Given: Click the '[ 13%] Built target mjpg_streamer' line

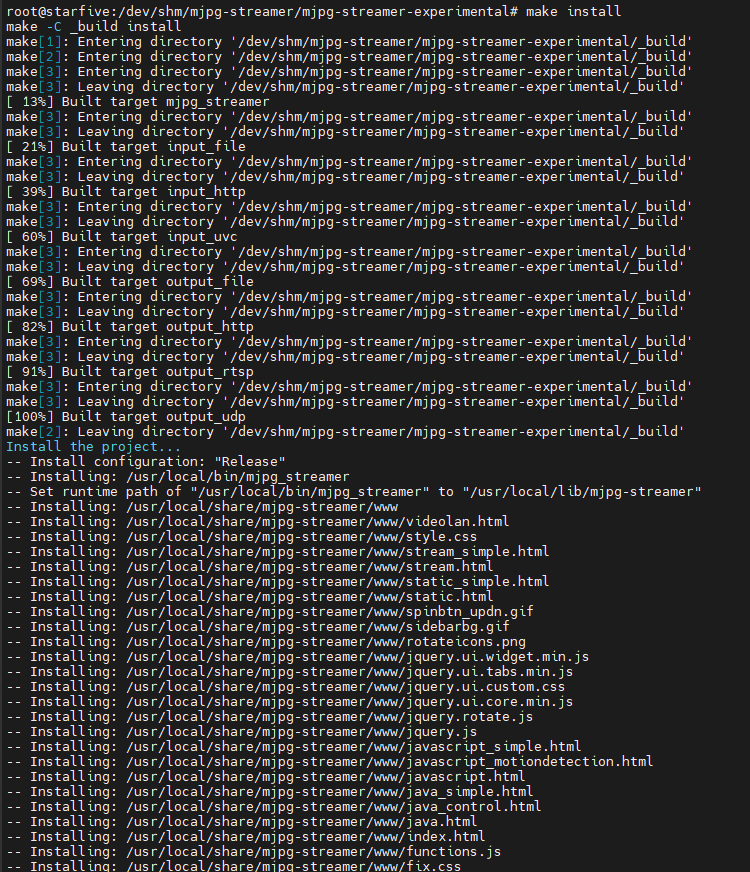Looking at the screenshot, I should pyautogui.click(x=138, y=101).
